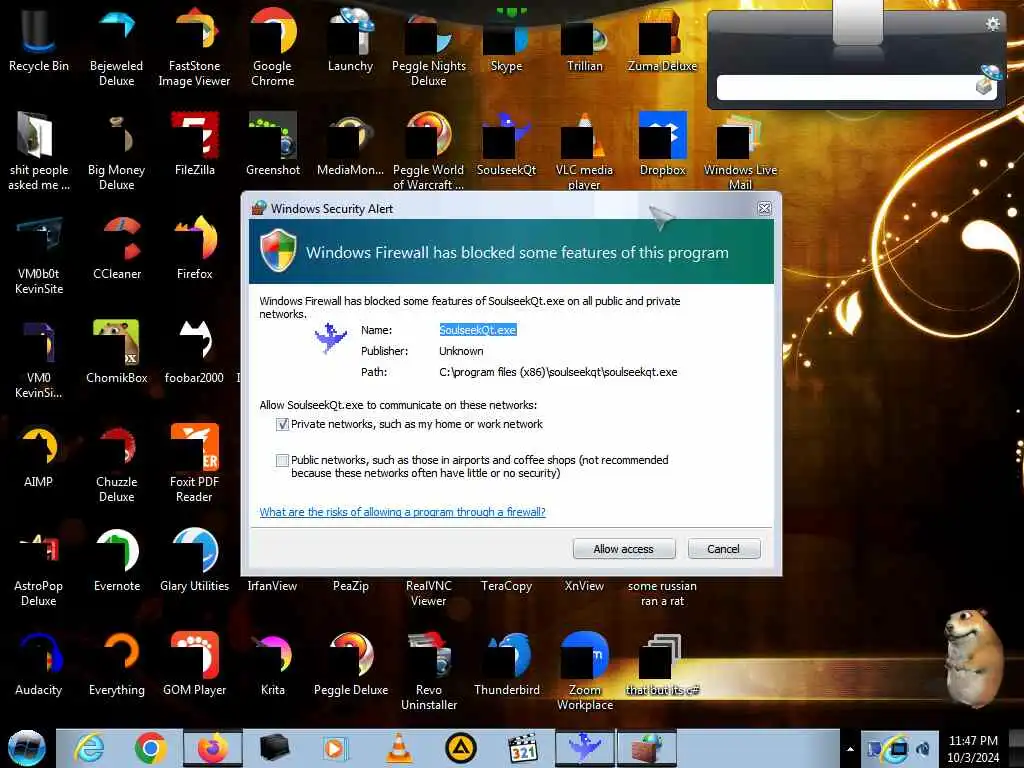Select the VM0b0t KevinSite desktop icon
The width and height of the screenshot is (1024, 768).
[x=39, y=255]
